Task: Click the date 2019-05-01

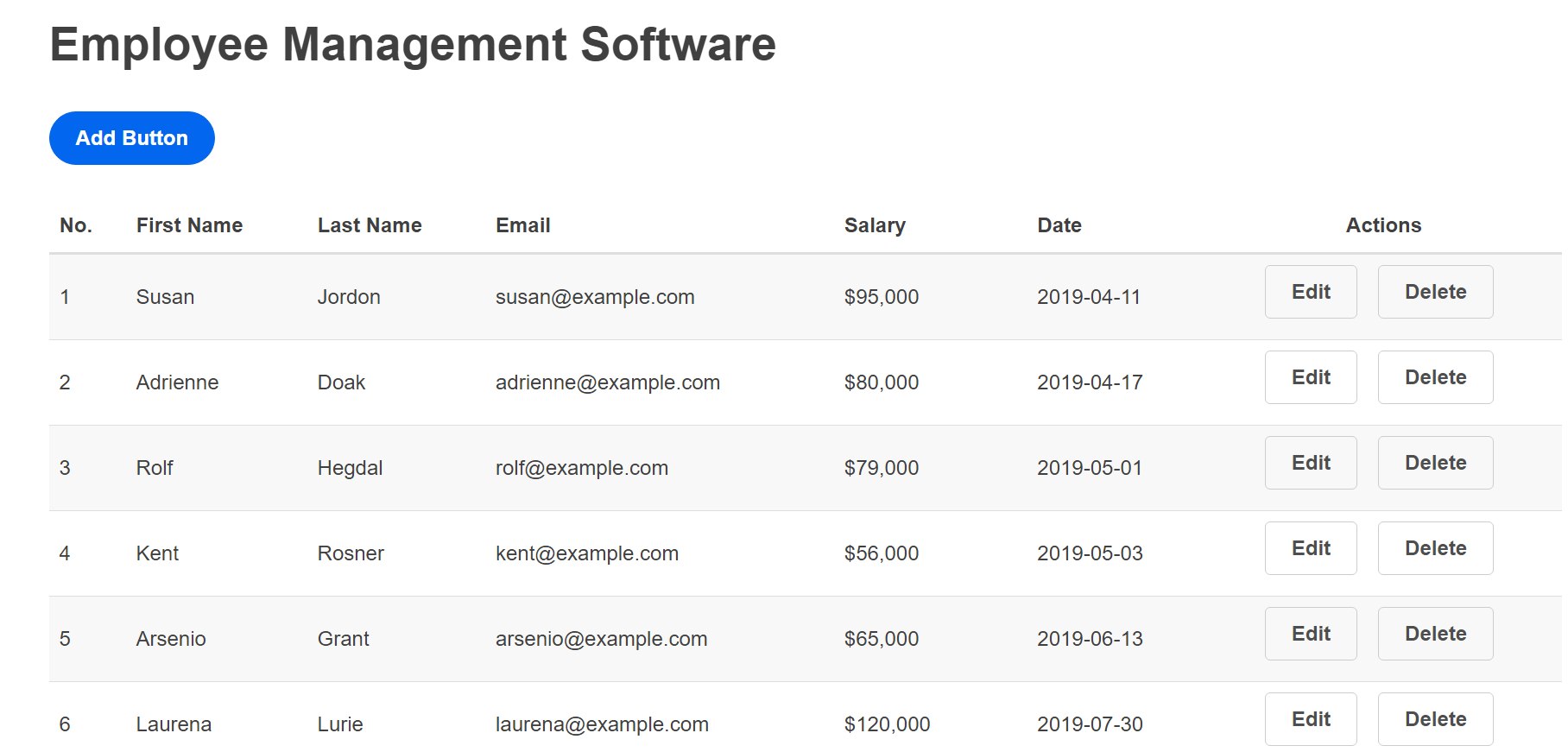Action: coord(1090,468)
